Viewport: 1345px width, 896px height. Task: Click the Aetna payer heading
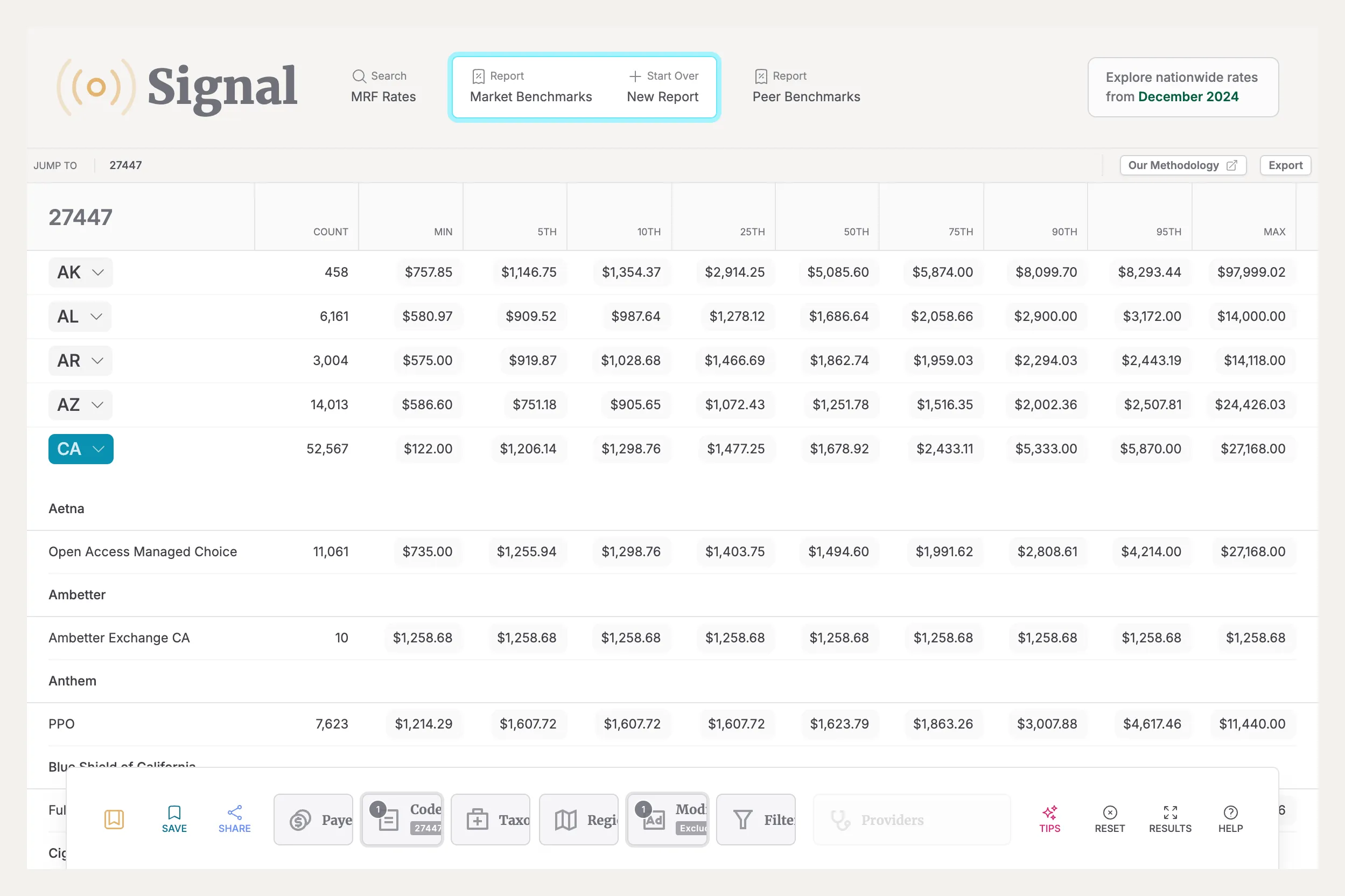66,508
